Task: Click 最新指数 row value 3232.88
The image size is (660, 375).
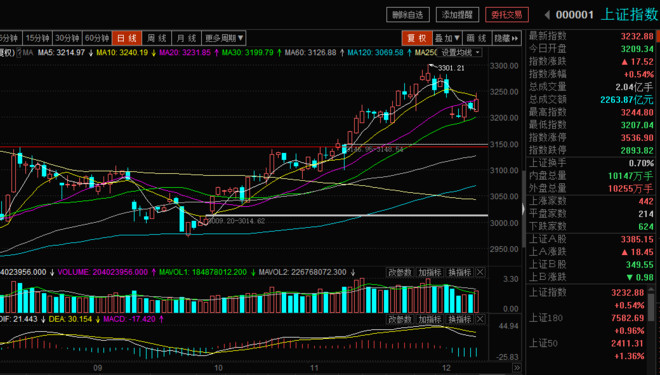Action: pos(637,36)
